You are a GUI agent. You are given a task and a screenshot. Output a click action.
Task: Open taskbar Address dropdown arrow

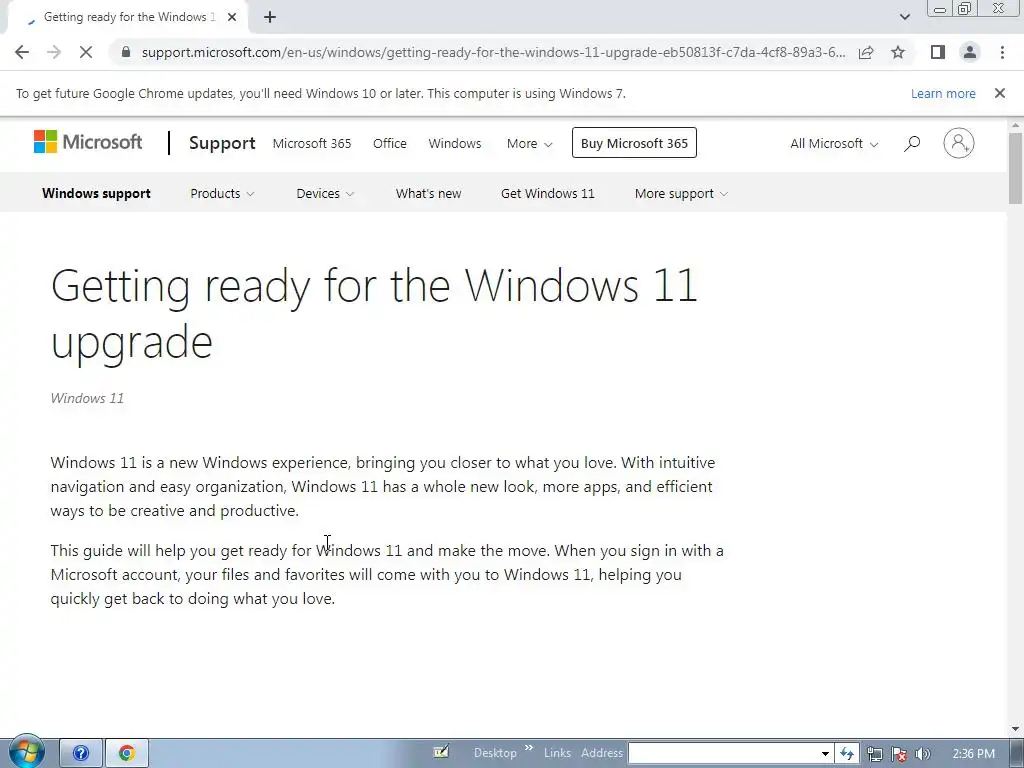[825, 753]
